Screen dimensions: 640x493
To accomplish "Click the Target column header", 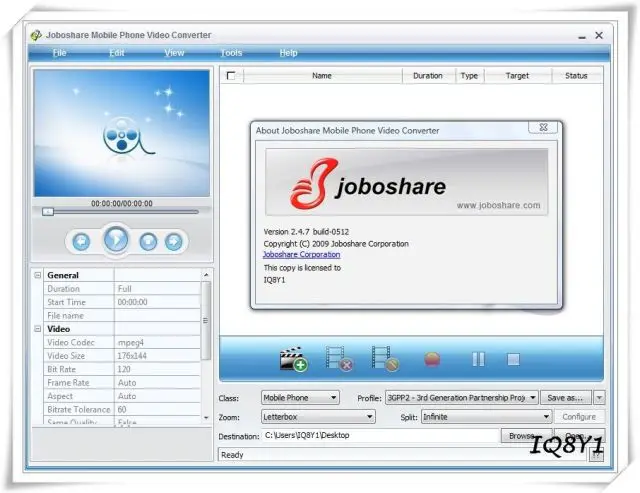I will [517, 76].
